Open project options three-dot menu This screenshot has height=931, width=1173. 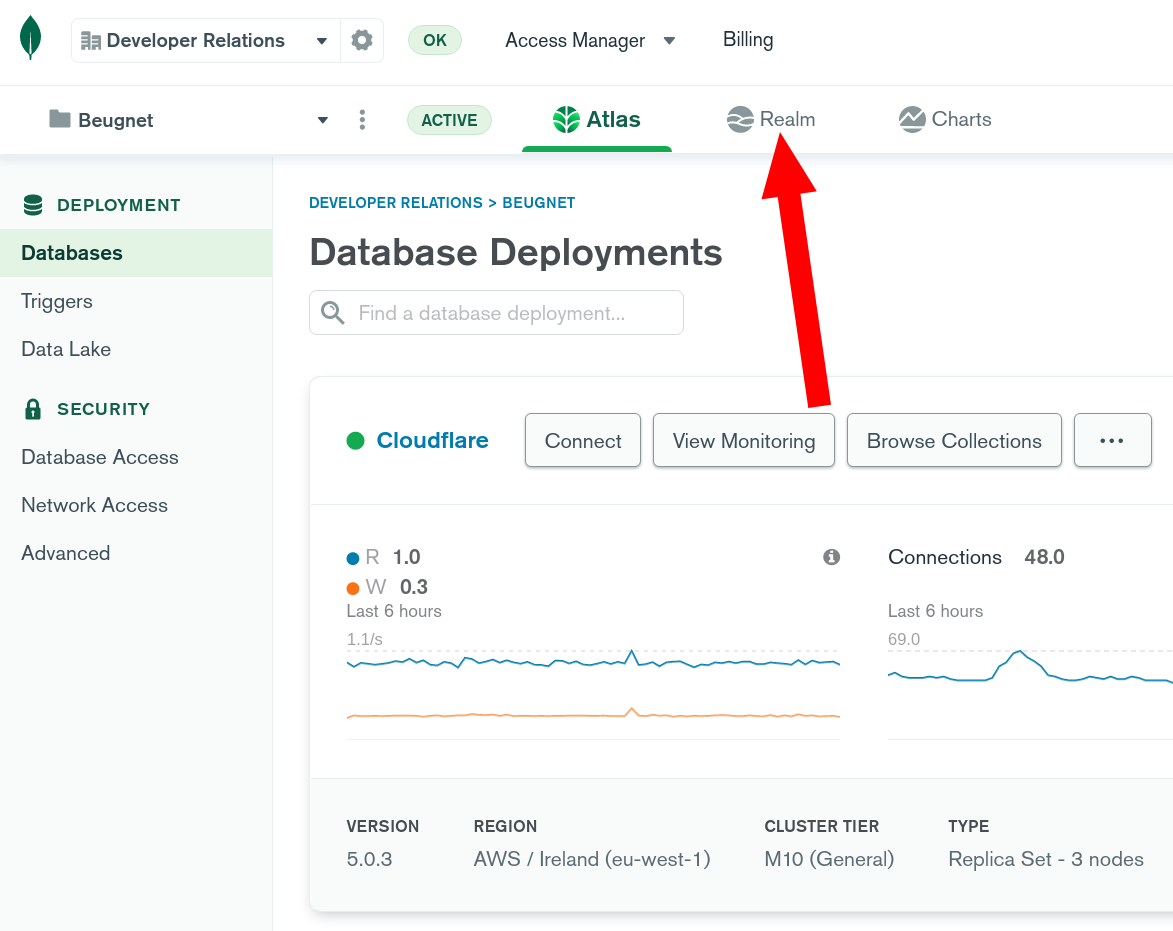(x=362, y=120)
